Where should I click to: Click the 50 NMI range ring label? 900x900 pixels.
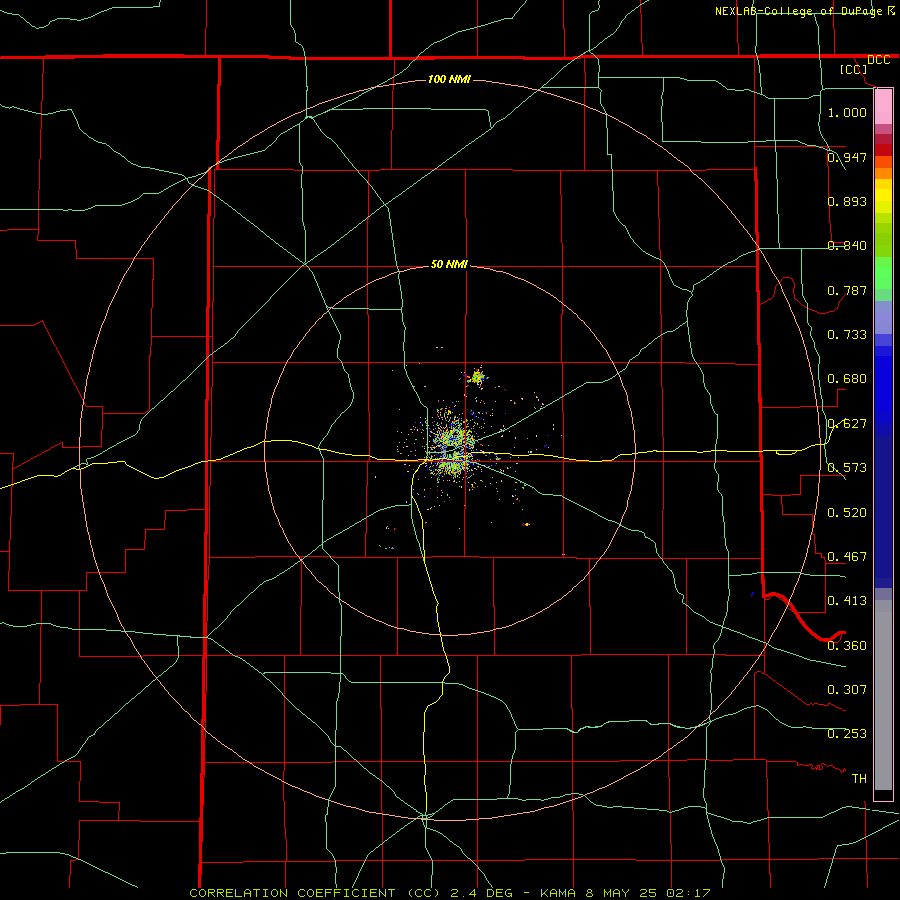449,264
